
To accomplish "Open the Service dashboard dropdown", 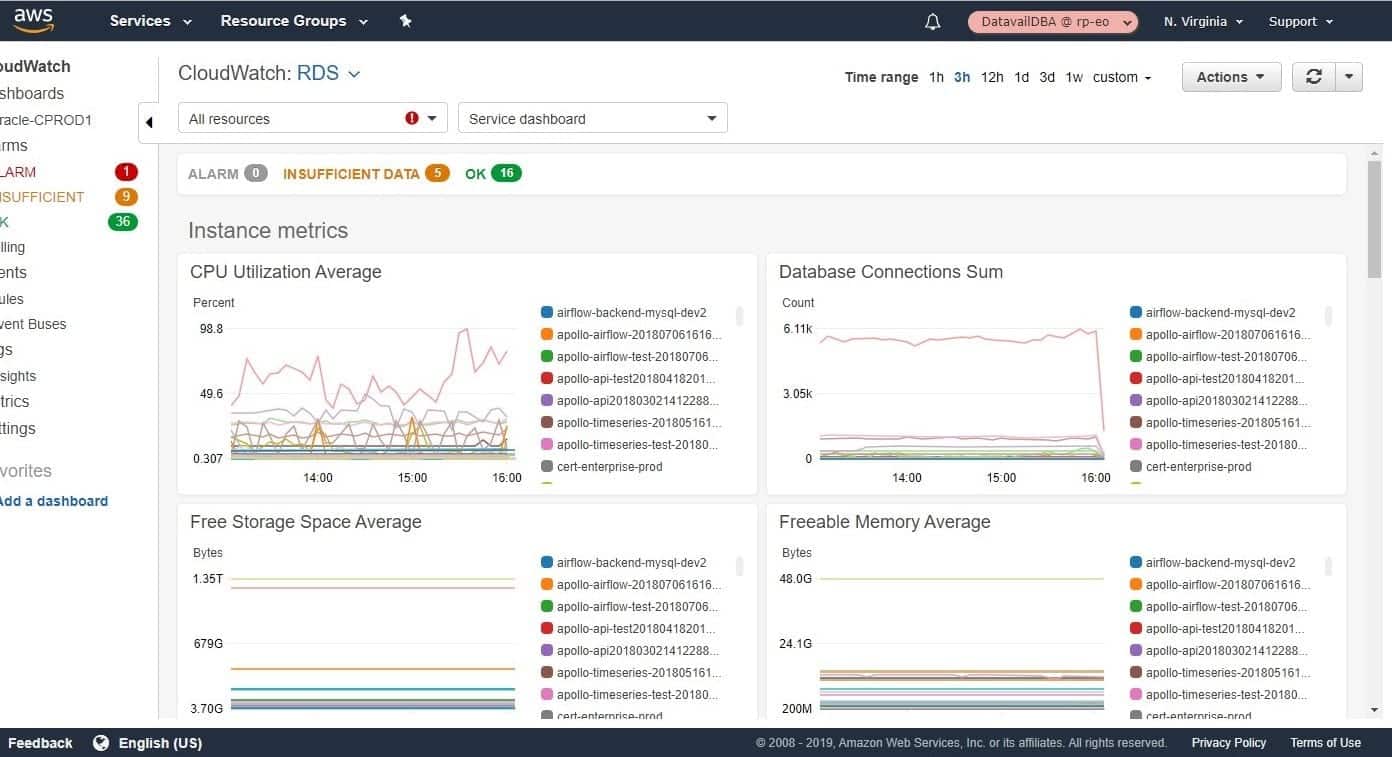I will (x=592, y=118).
